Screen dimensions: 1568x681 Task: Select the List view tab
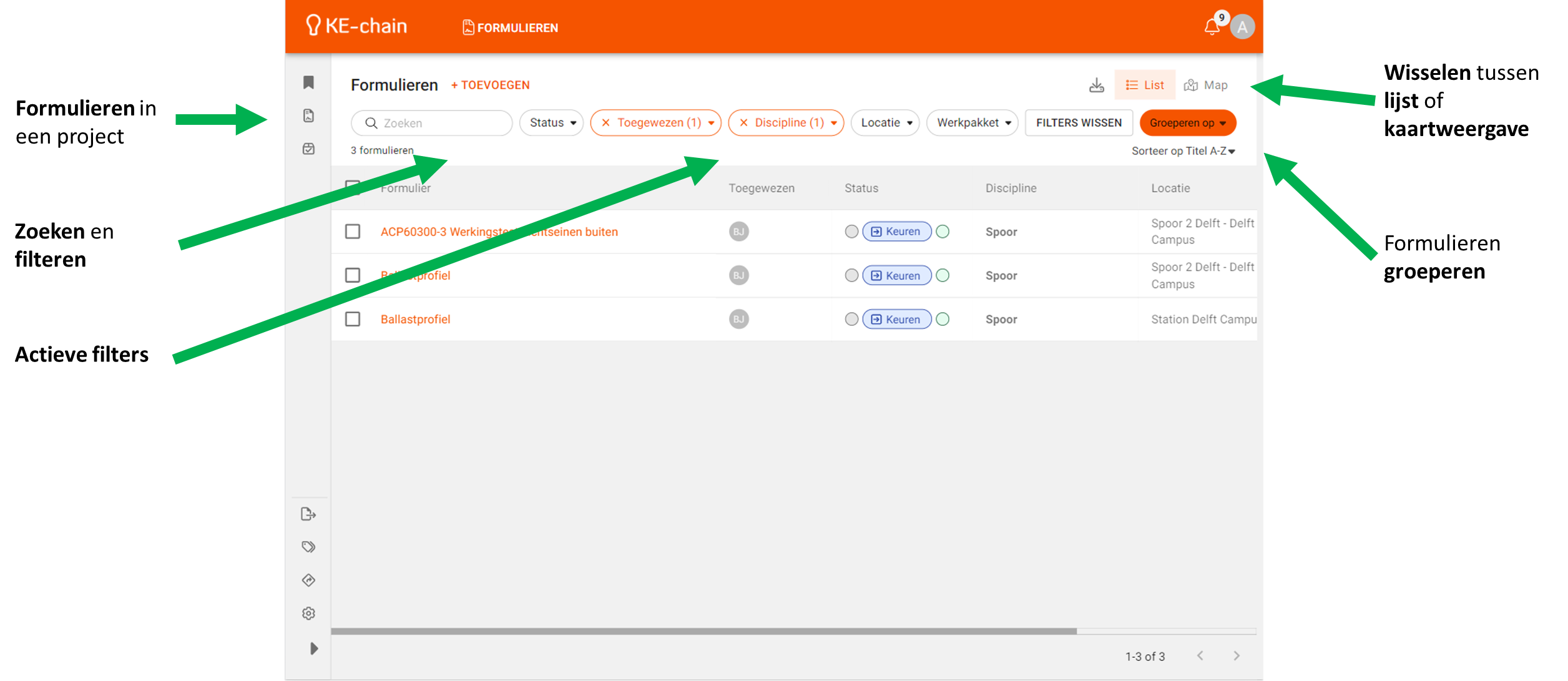pyautogui.click(x=1145, y=85)
